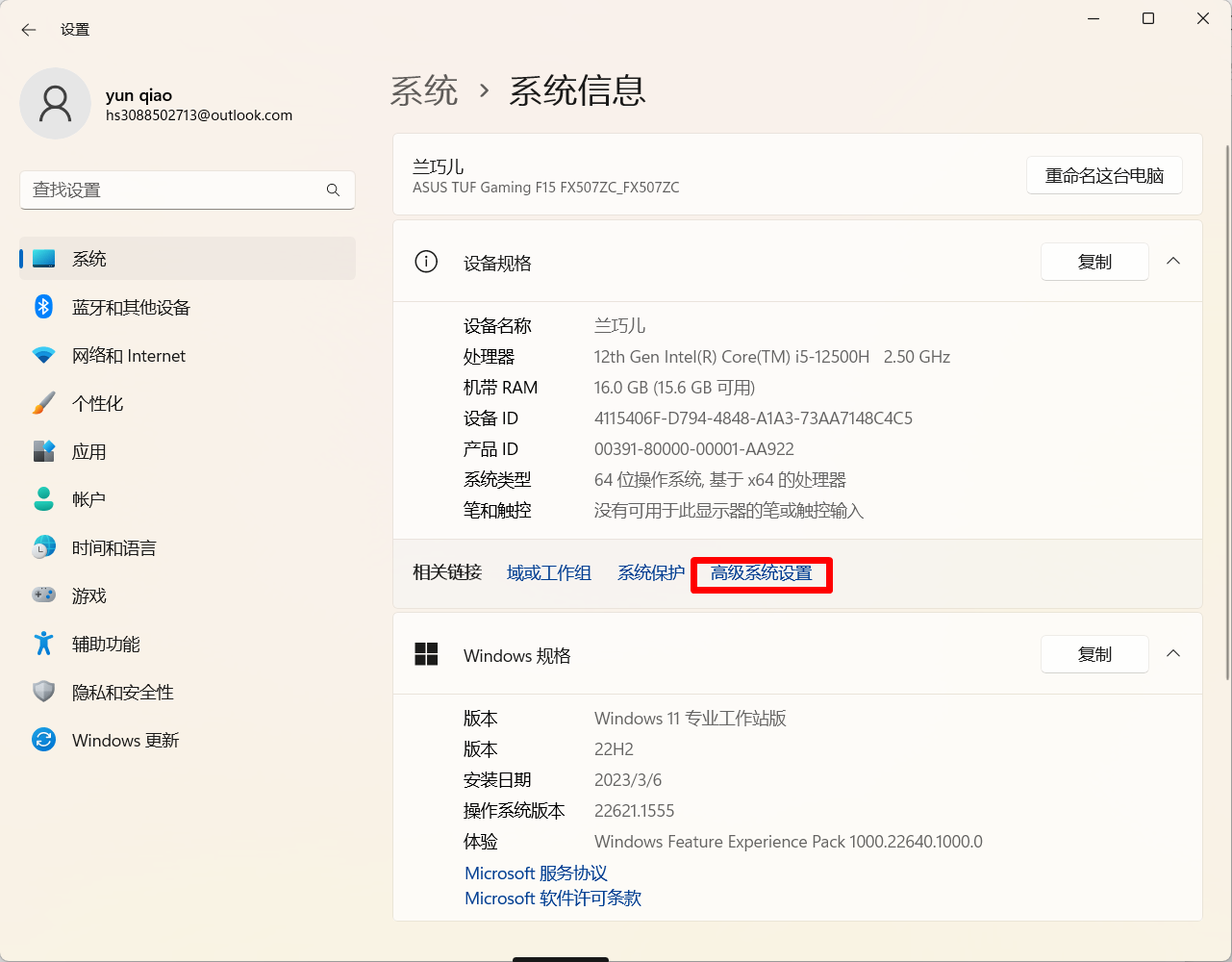The height and width of the screenshot is (962, 1232).
Task: Click the Bluetooth icon in sidebar
Action: click(x=44, y=307)
